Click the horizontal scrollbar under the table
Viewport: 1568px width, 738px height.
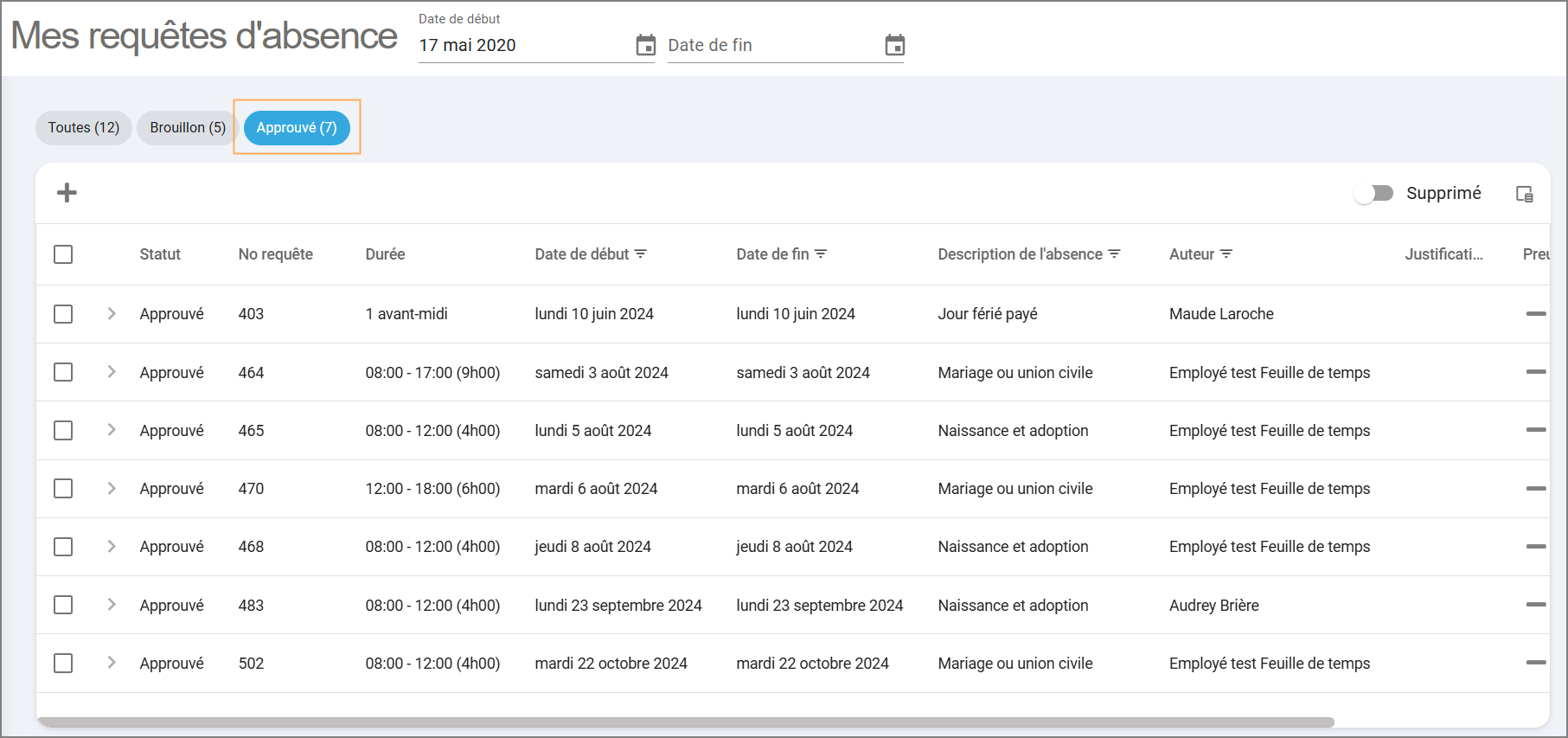(685, 722)
